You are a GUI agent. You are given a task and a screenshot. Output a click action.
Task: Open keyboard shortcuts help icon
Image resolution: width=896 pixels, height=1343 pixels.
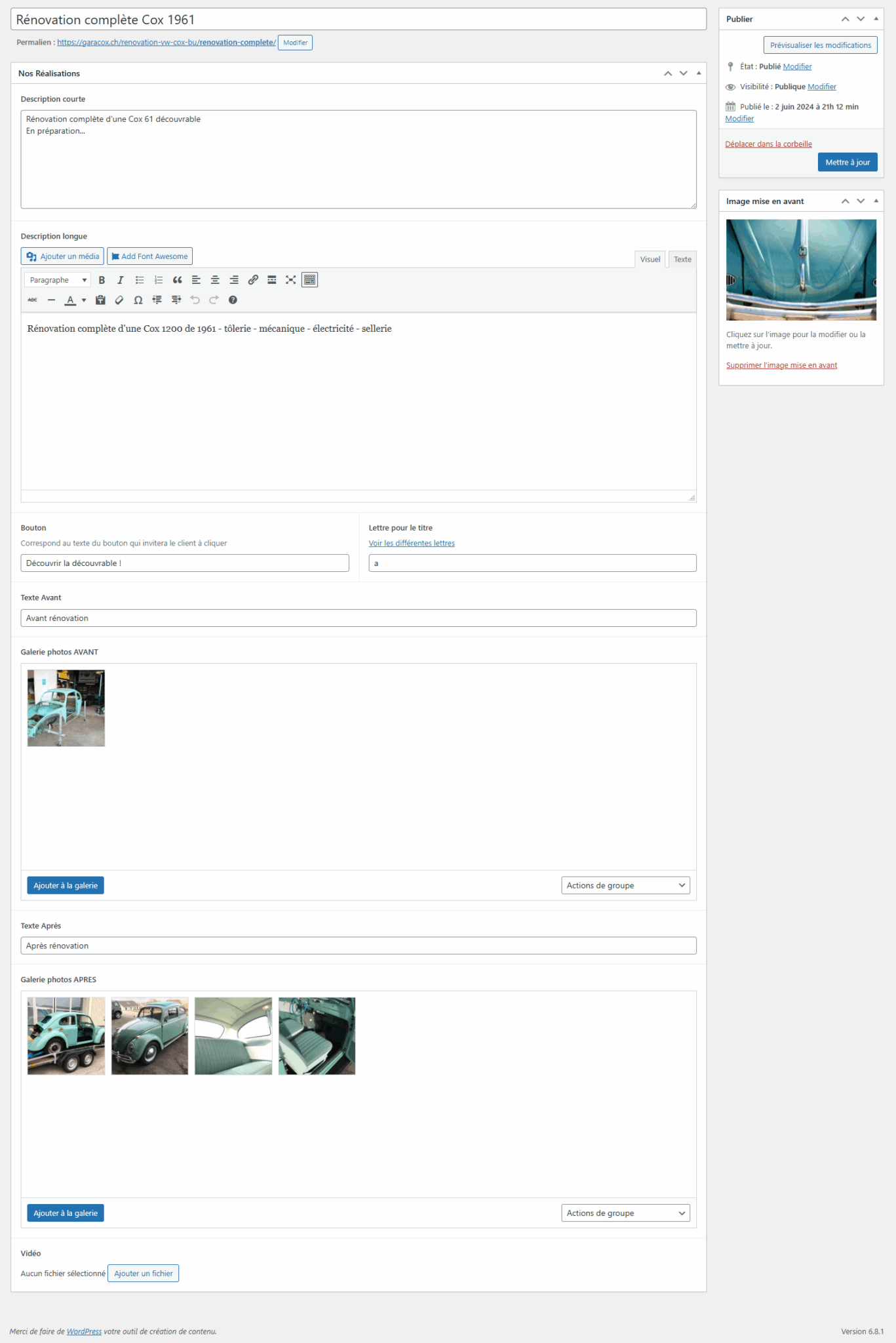point(233,300)
